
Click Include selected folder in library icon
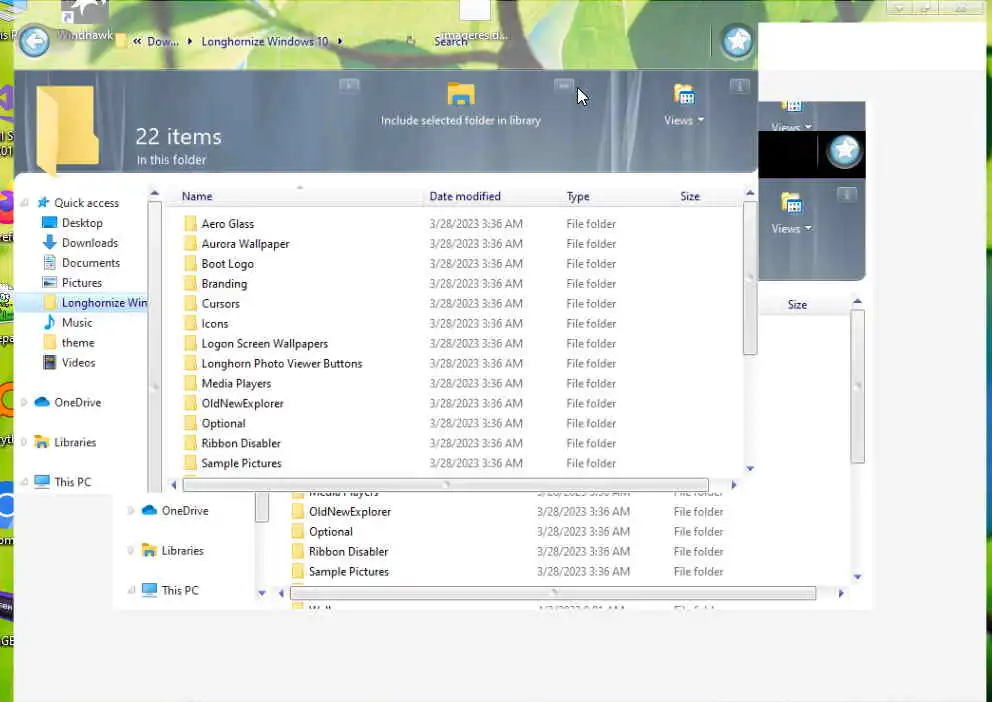(x=461, y=94)
